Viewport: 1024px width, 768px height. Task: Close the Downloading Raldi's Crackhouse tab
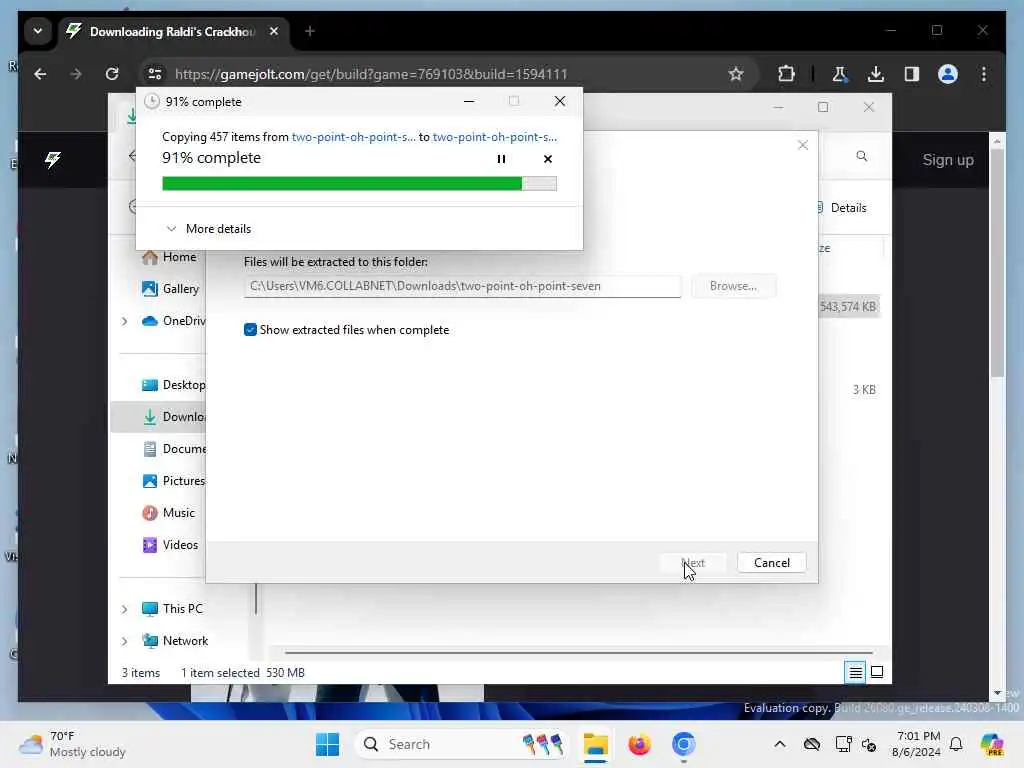[274, 31]
